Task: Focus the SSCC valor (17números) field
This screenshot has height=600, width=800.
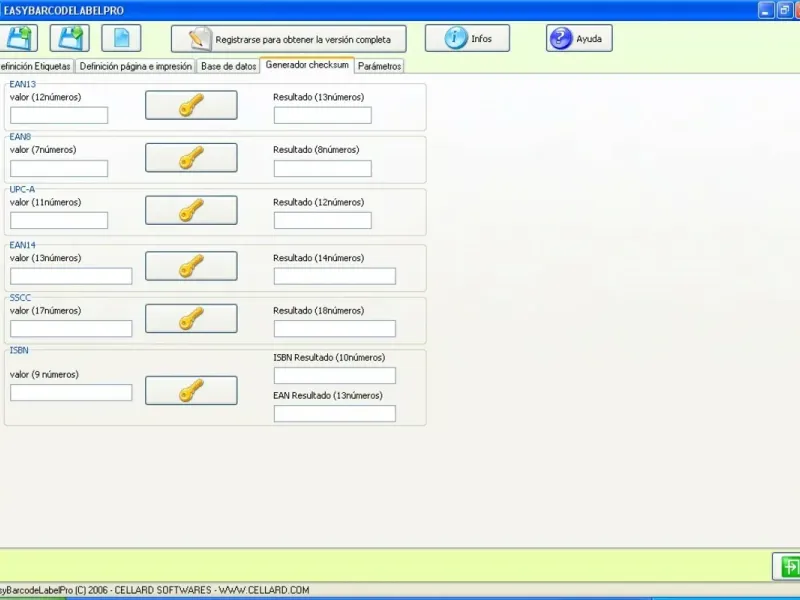Action: 71,329
